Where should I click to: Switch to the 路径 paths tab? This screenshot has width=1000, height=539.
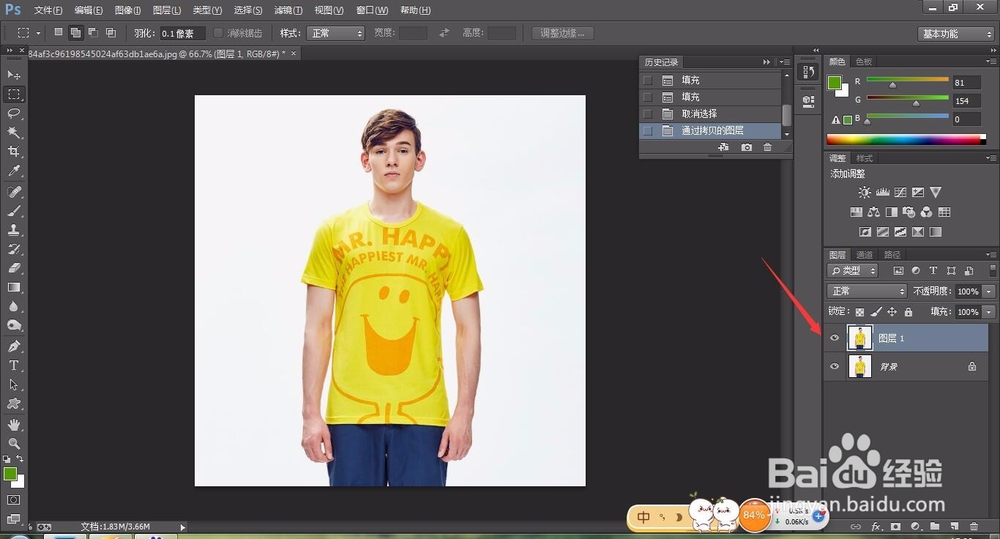[x=892, y=255]
